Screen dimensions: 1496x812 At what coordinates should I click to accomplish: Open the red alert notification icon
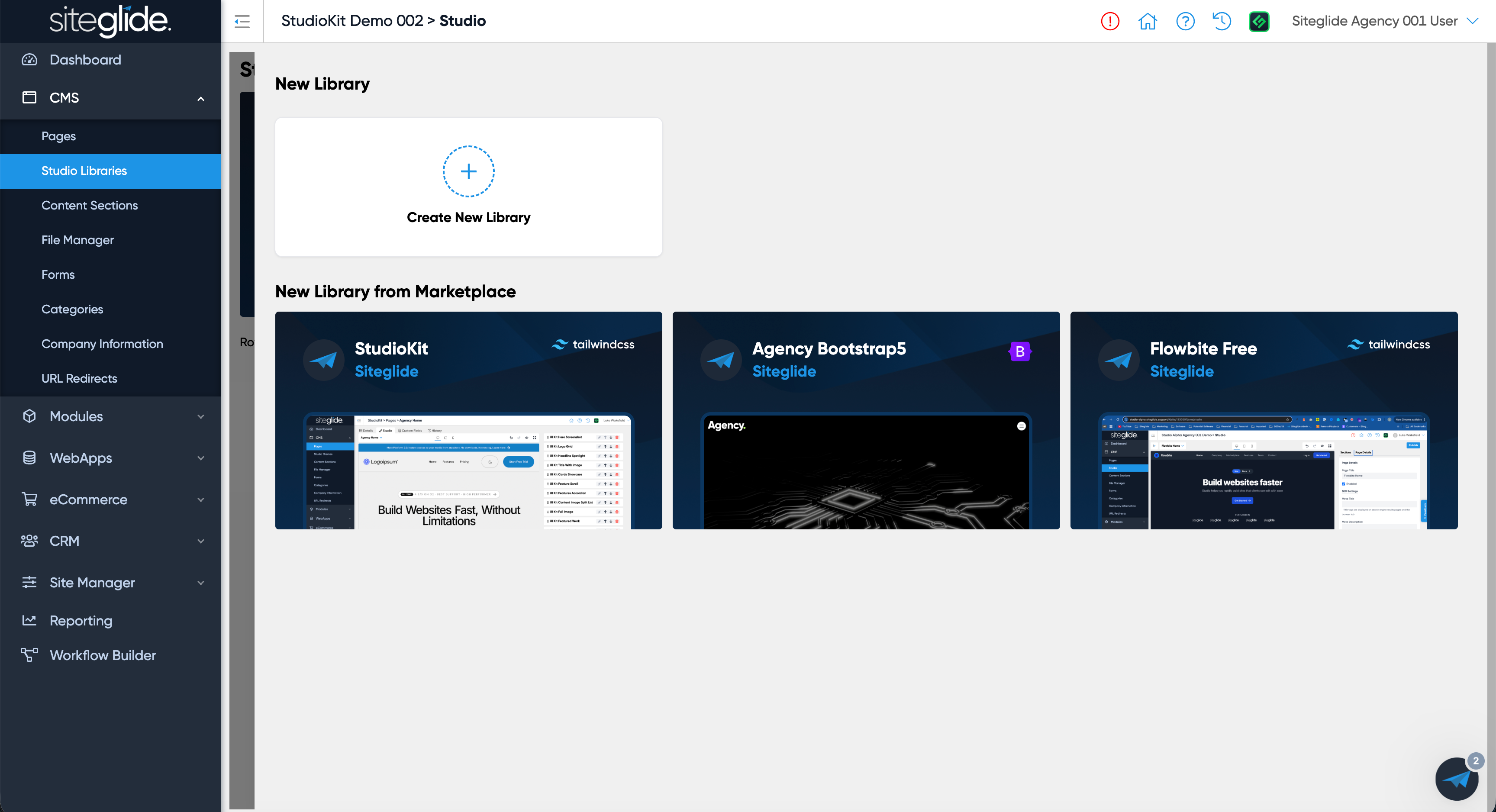pos(1110,22)
